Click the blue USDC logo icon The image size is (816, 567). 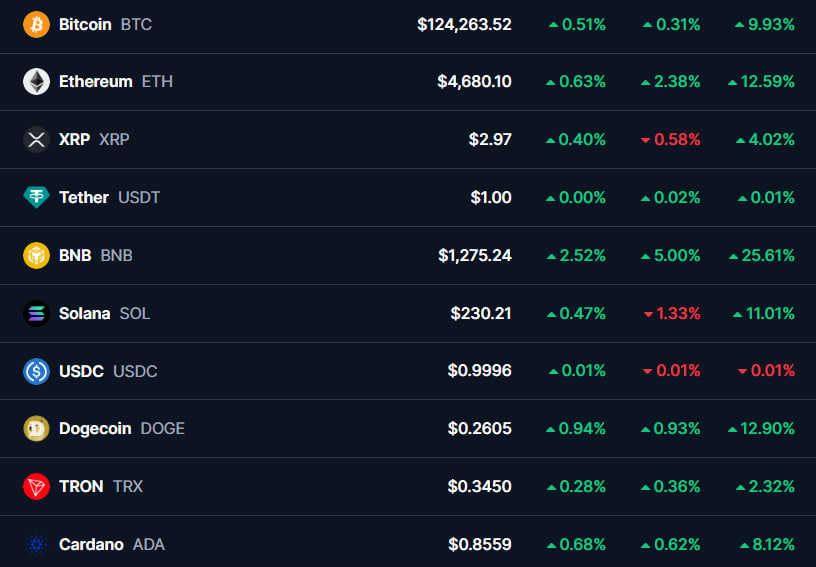tap(36, 371)
